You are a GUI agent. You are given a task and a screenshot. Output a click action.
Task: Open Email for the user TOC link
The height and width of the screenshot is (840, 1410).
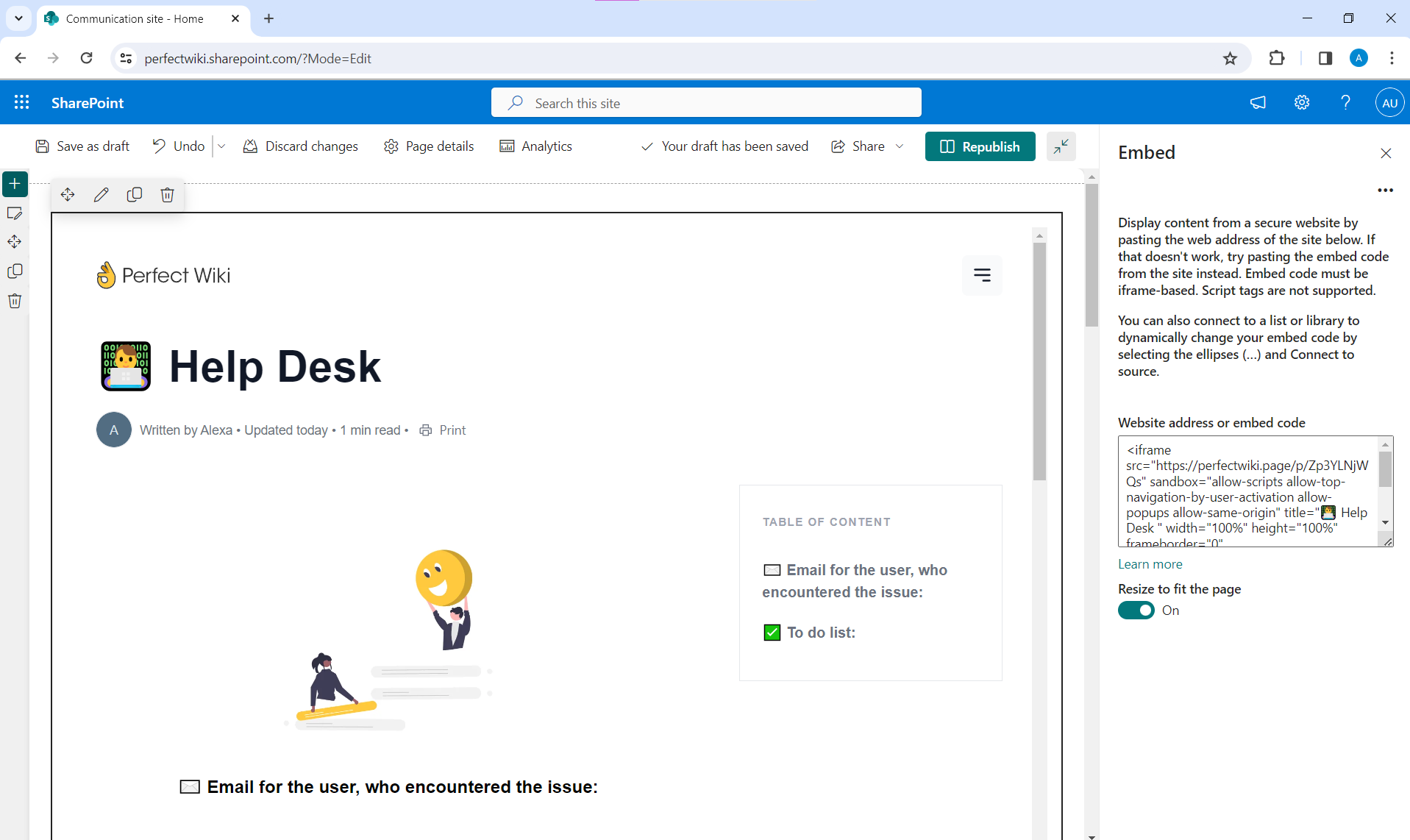coord(855,581)
